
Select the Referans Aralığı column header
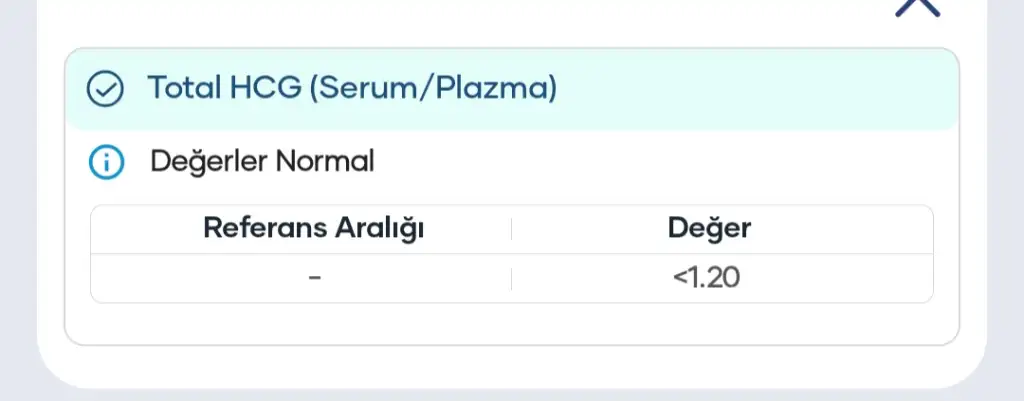tap(314, 228)
